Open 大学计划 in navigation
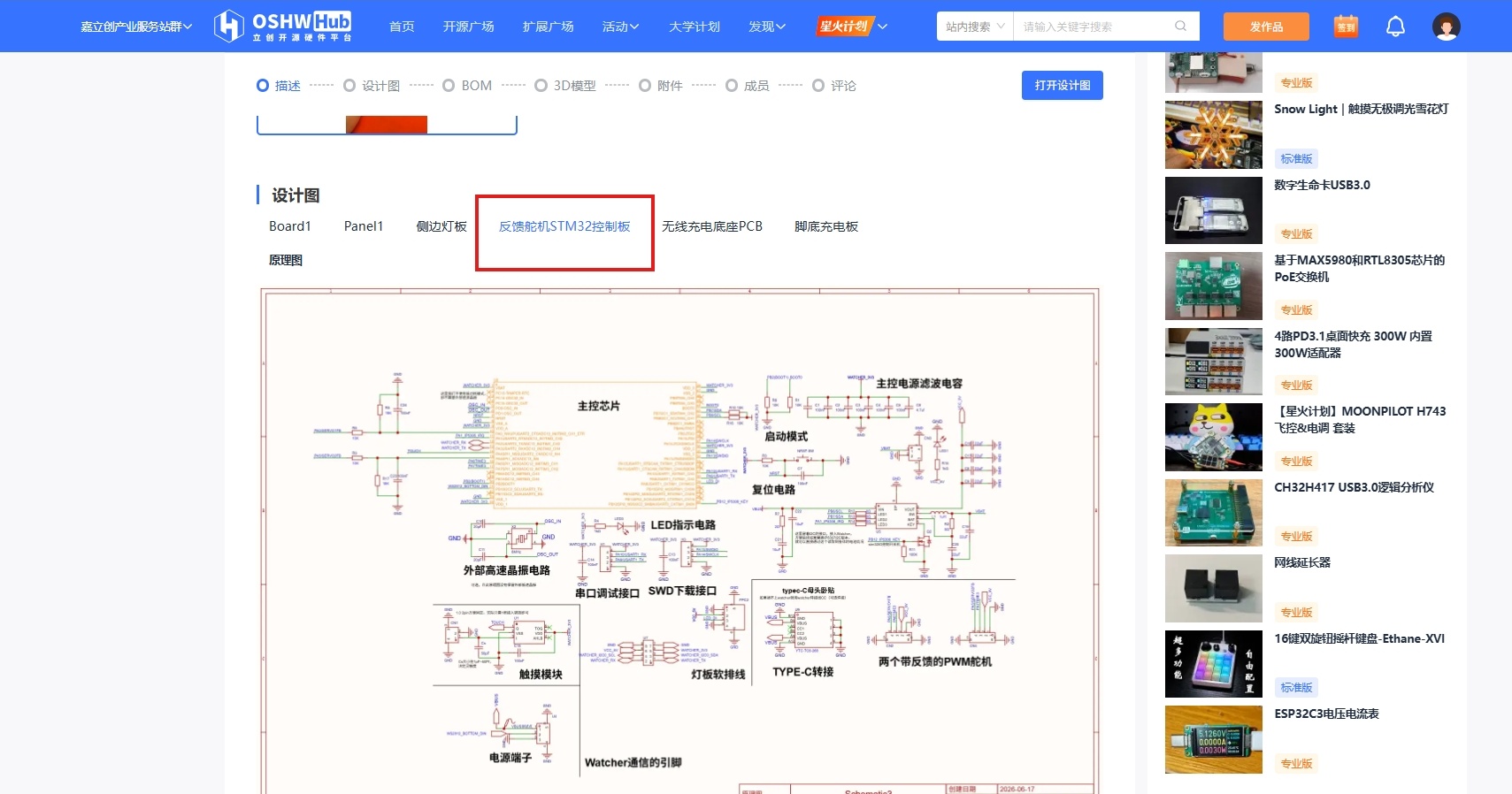 (x=695, y=27)
